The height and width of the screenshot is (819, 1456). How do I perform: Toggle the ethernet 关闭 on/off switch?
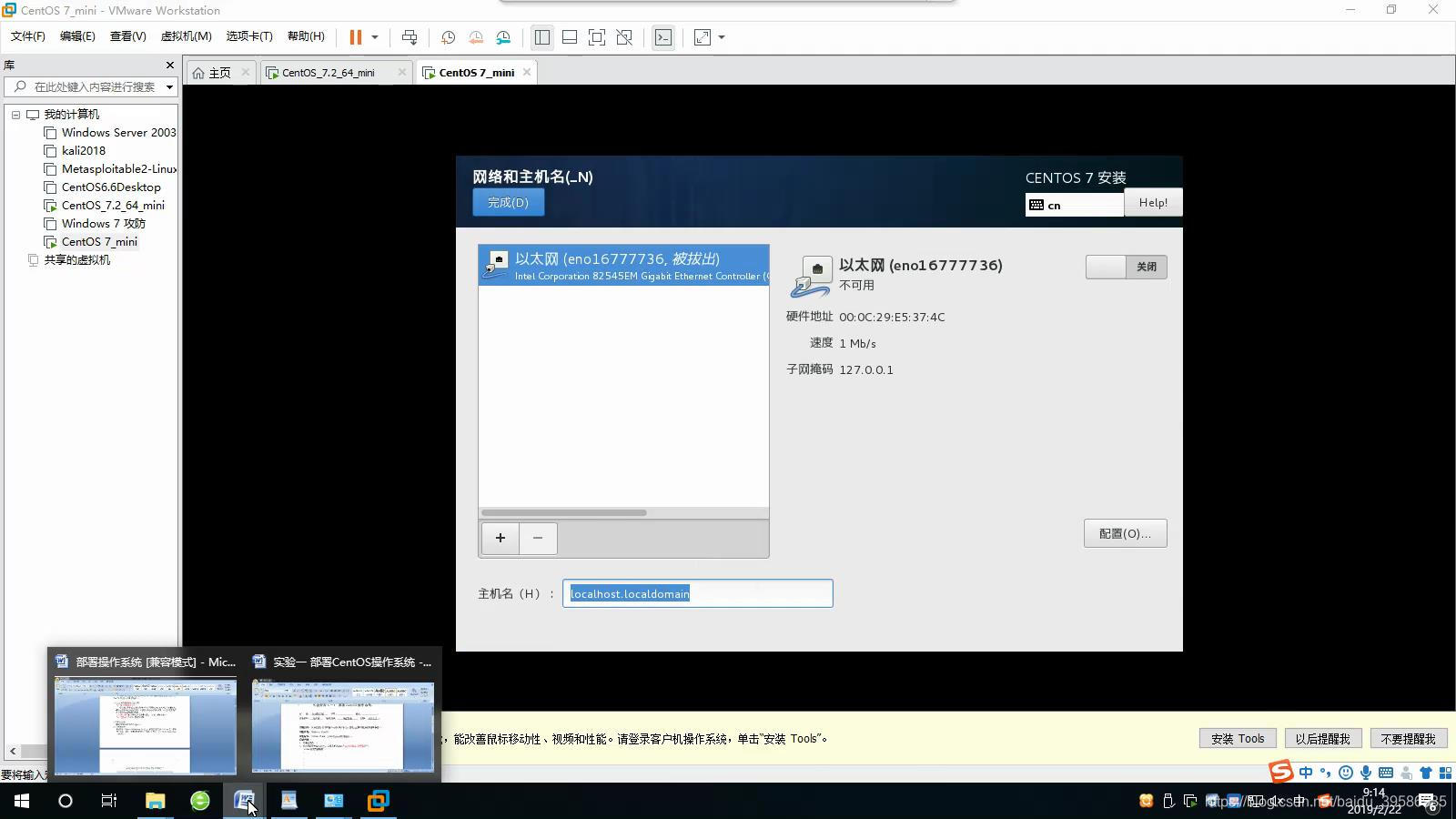tap(1126, 267)
